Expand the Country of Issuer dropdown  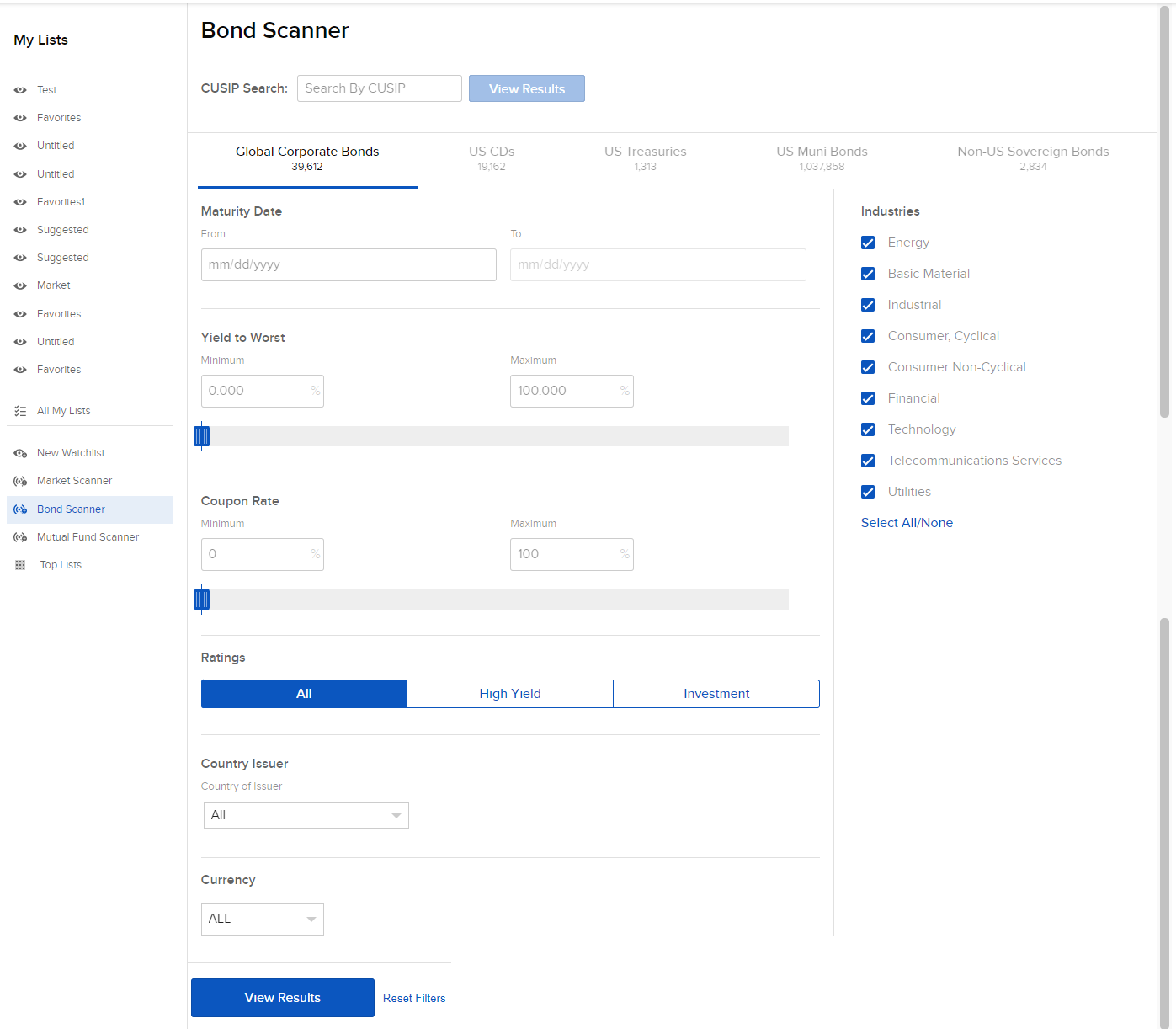306,815
